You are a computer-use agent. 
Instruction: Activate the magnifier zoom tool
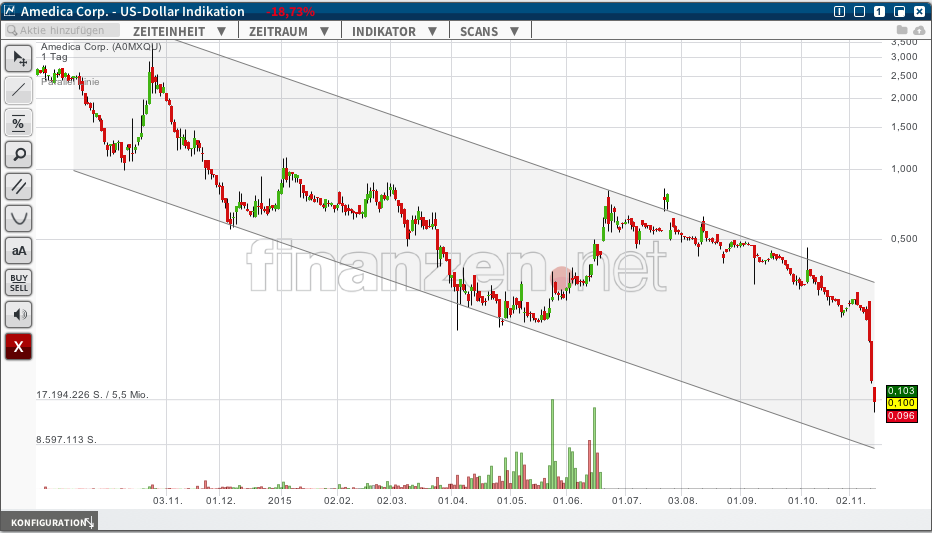pyautogui.click(x=18, y=154)
